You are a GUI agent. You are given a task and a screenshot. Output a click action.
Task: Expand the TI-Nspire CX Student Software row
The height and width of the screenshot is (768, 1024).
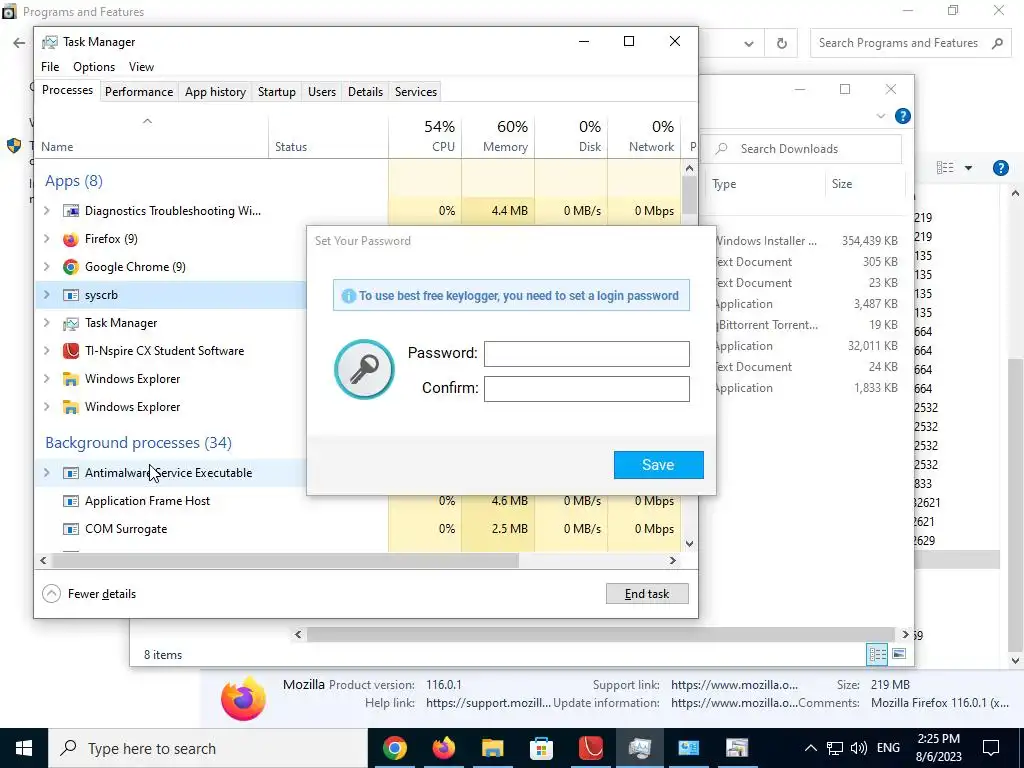[46, 351]
